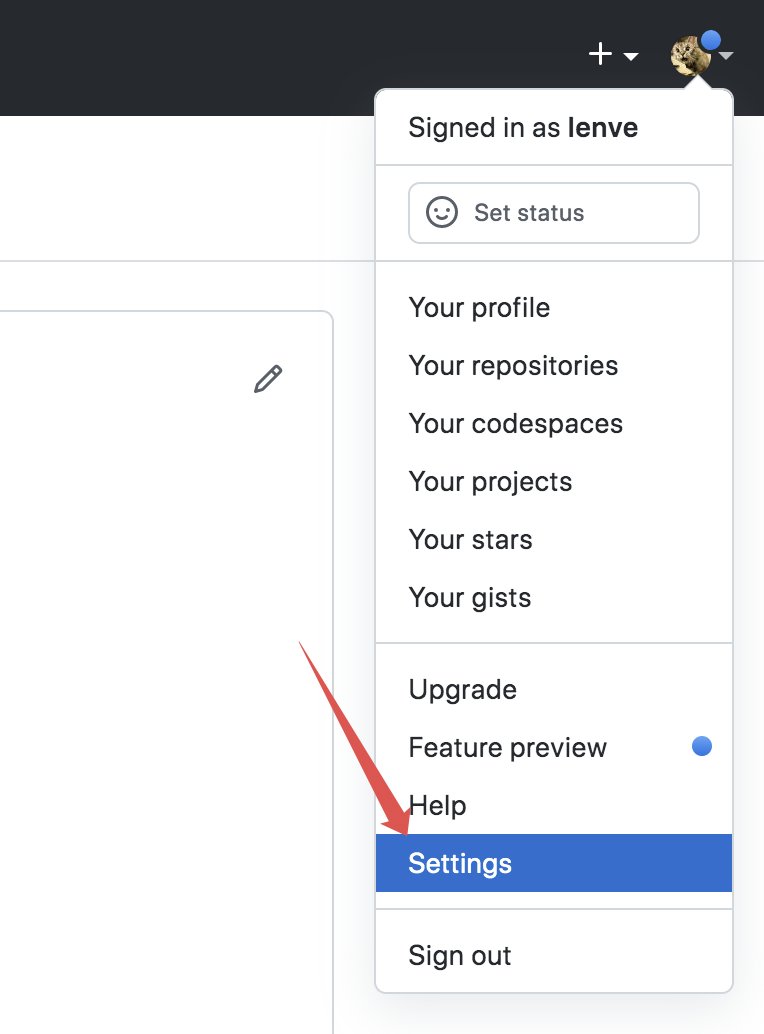Click the smiley face status icon
This screenshot has width=764, height=1034.
tap(442, 212)
